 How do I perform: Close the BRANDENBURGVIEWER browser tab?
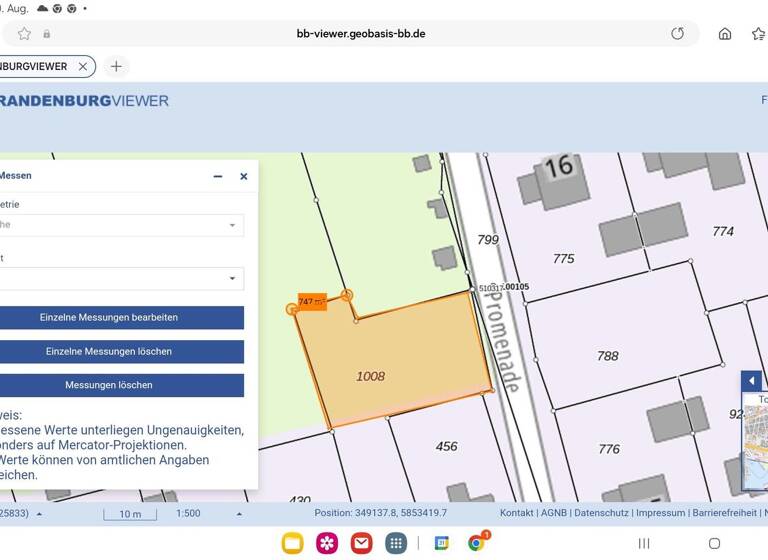tap(83, 67)
